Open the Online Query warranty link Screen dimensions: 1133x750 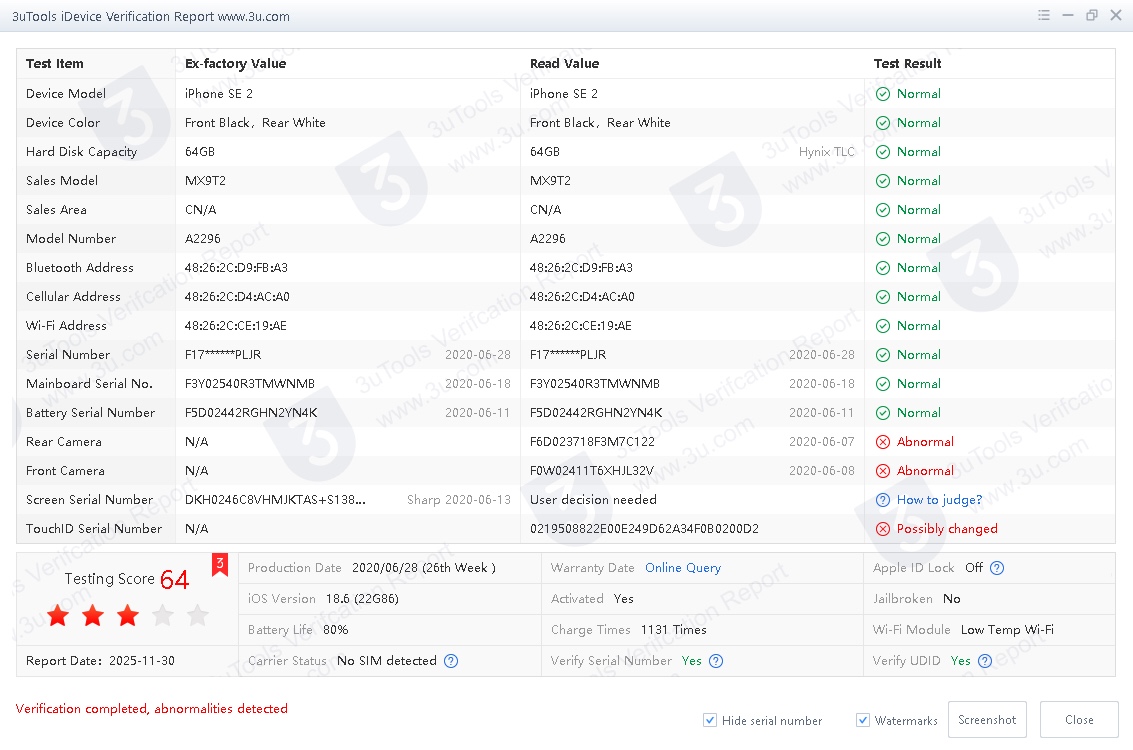(682, 568)
